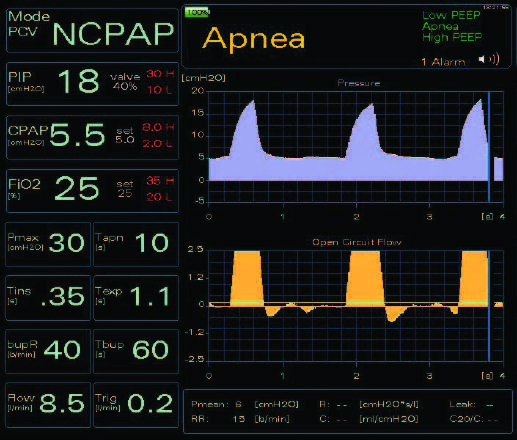Click the alarm speaker mute icon

click(489, 59)
